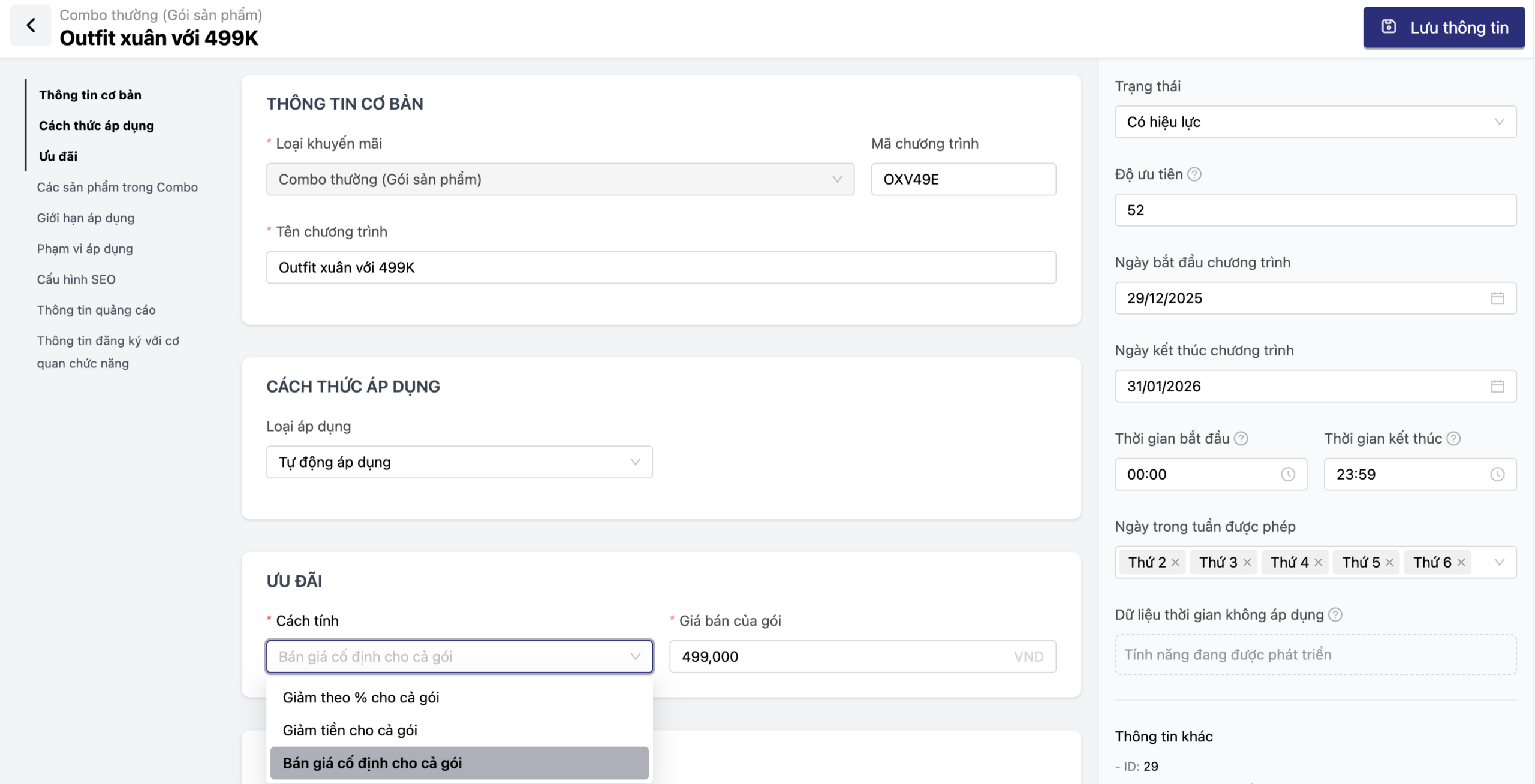Viewport: 1535px width, 784px height.
Task: Click the back arrow icon
Action: tap(31, 25)
